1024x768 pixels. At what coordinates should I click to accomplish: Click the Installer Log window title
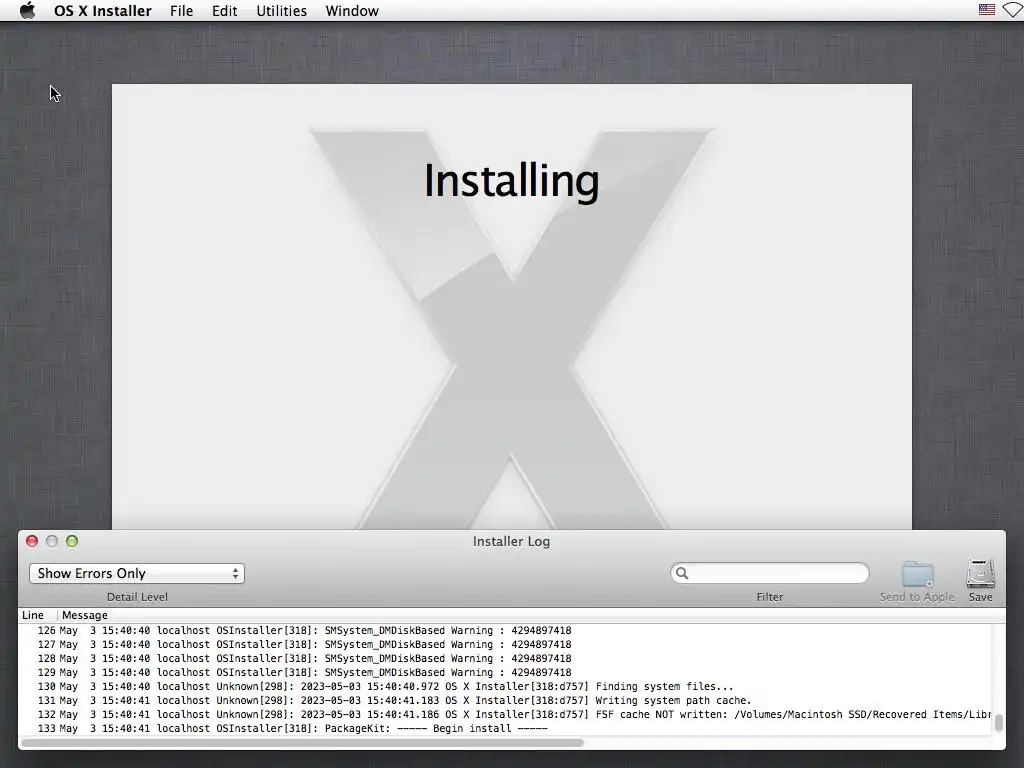click(511, 541)
